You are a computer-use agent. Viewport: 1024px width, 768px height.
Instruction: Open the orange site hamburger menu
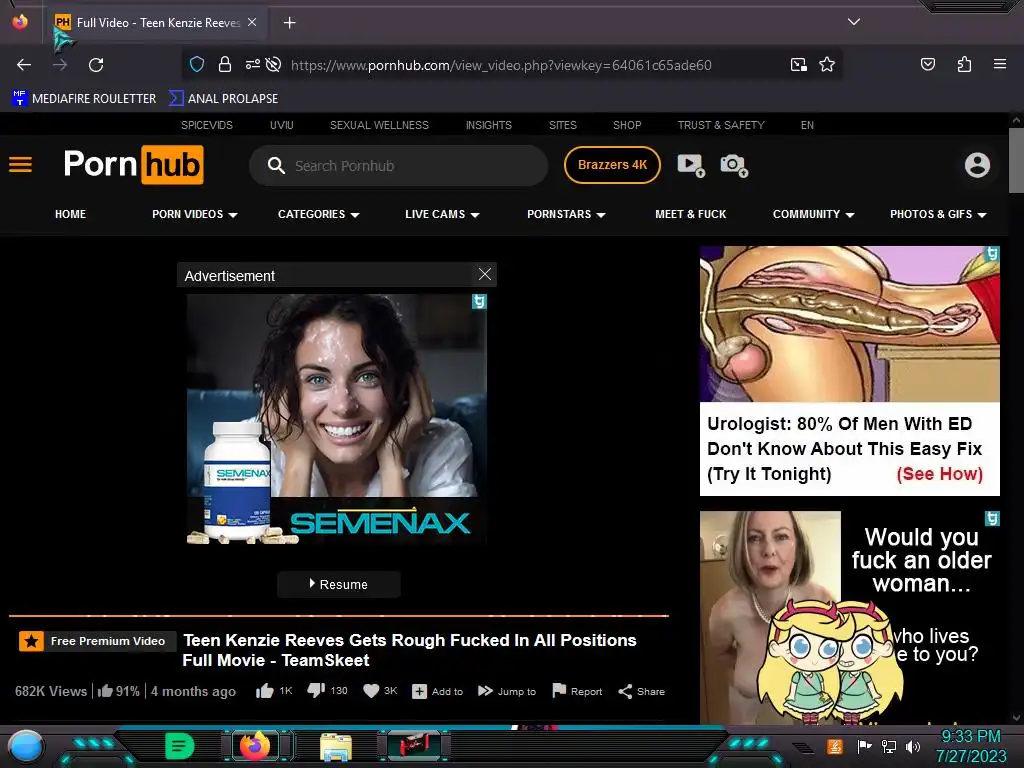(x=20, y=165)
